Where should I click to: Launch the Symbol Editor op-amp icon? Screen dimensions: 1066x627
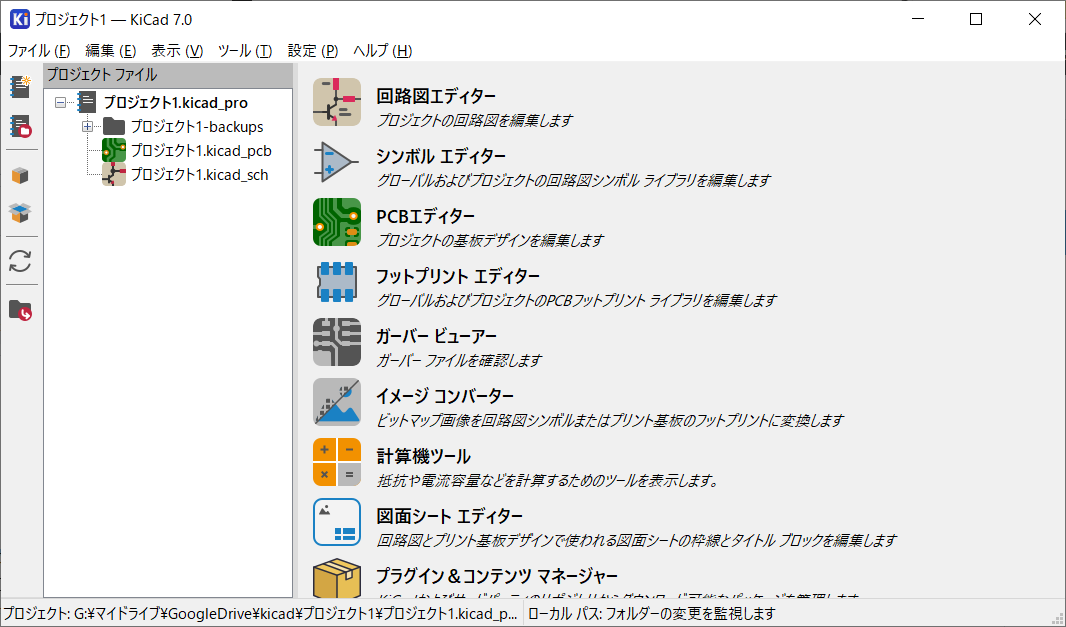[x=337, y=162]
